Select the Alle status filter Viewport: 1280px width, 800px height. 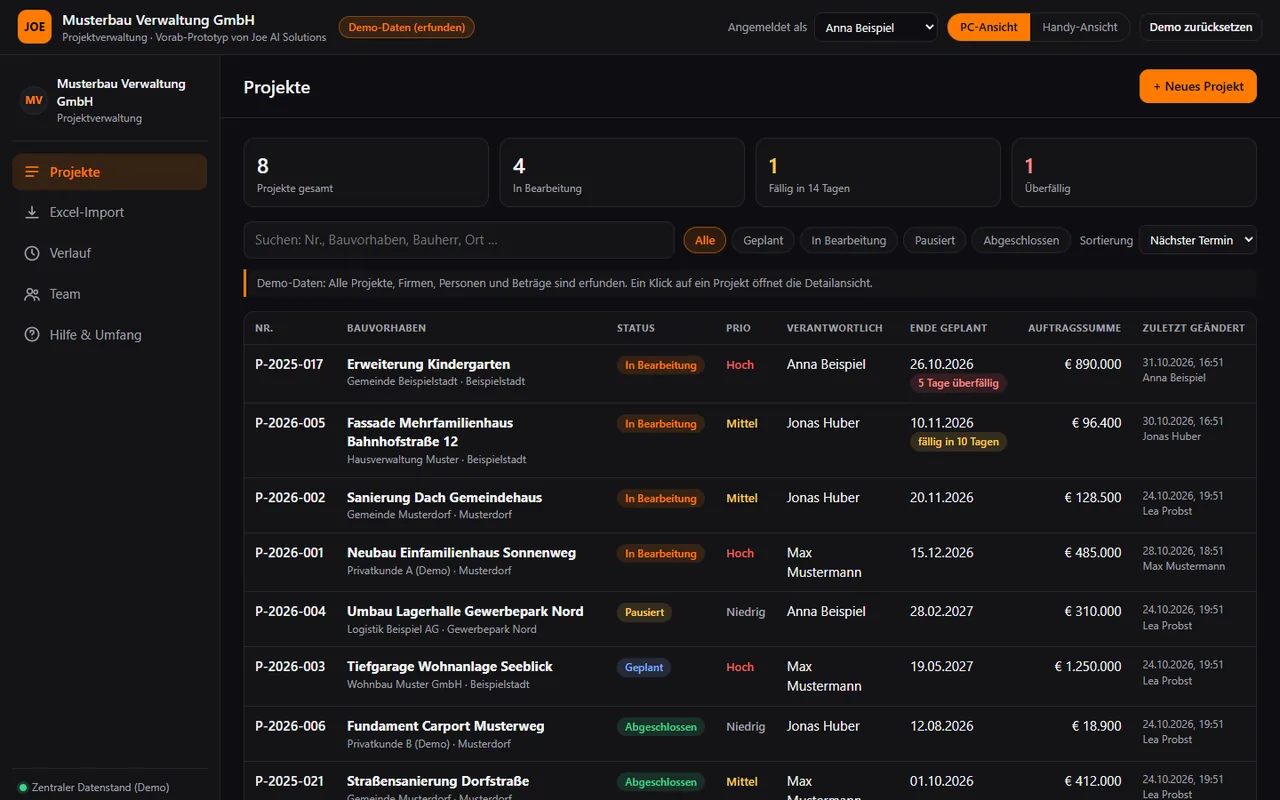click(705, 240)
